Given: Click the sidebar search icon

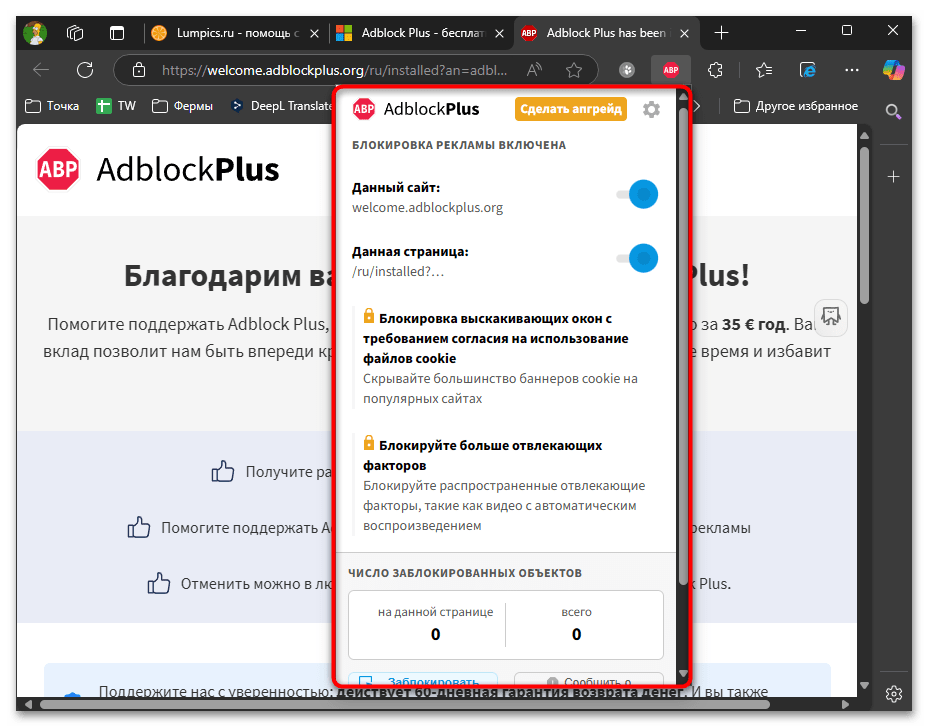Looking at the screenshot, I should (x=893, y=111).
